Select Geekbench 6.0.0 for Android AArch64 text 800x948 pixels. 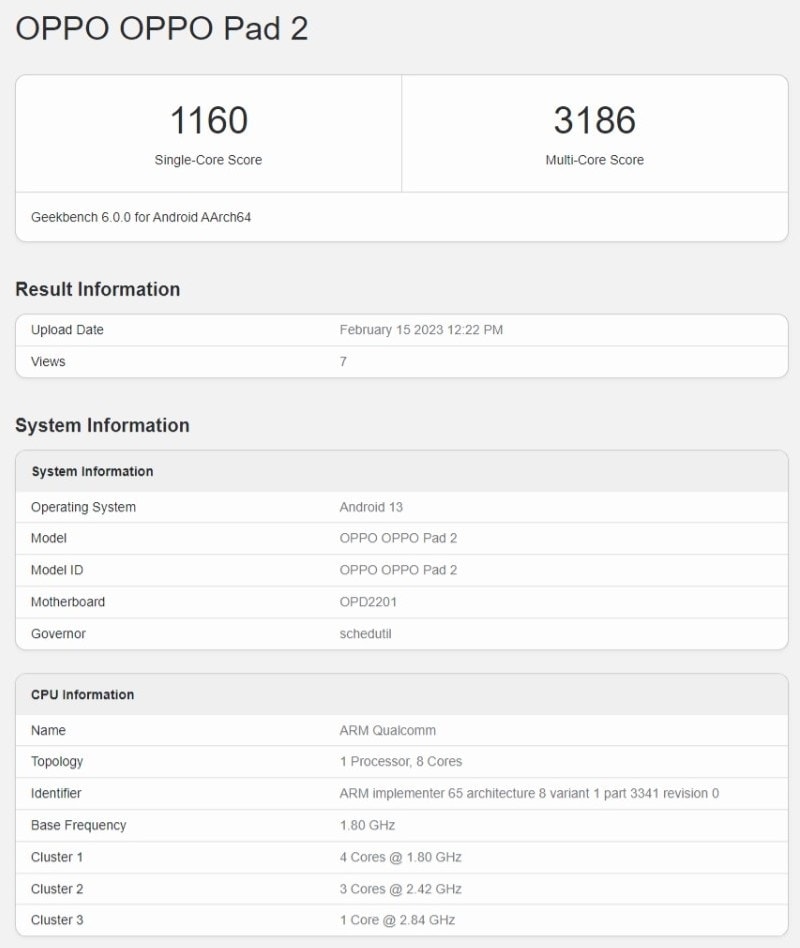[141, 217]
